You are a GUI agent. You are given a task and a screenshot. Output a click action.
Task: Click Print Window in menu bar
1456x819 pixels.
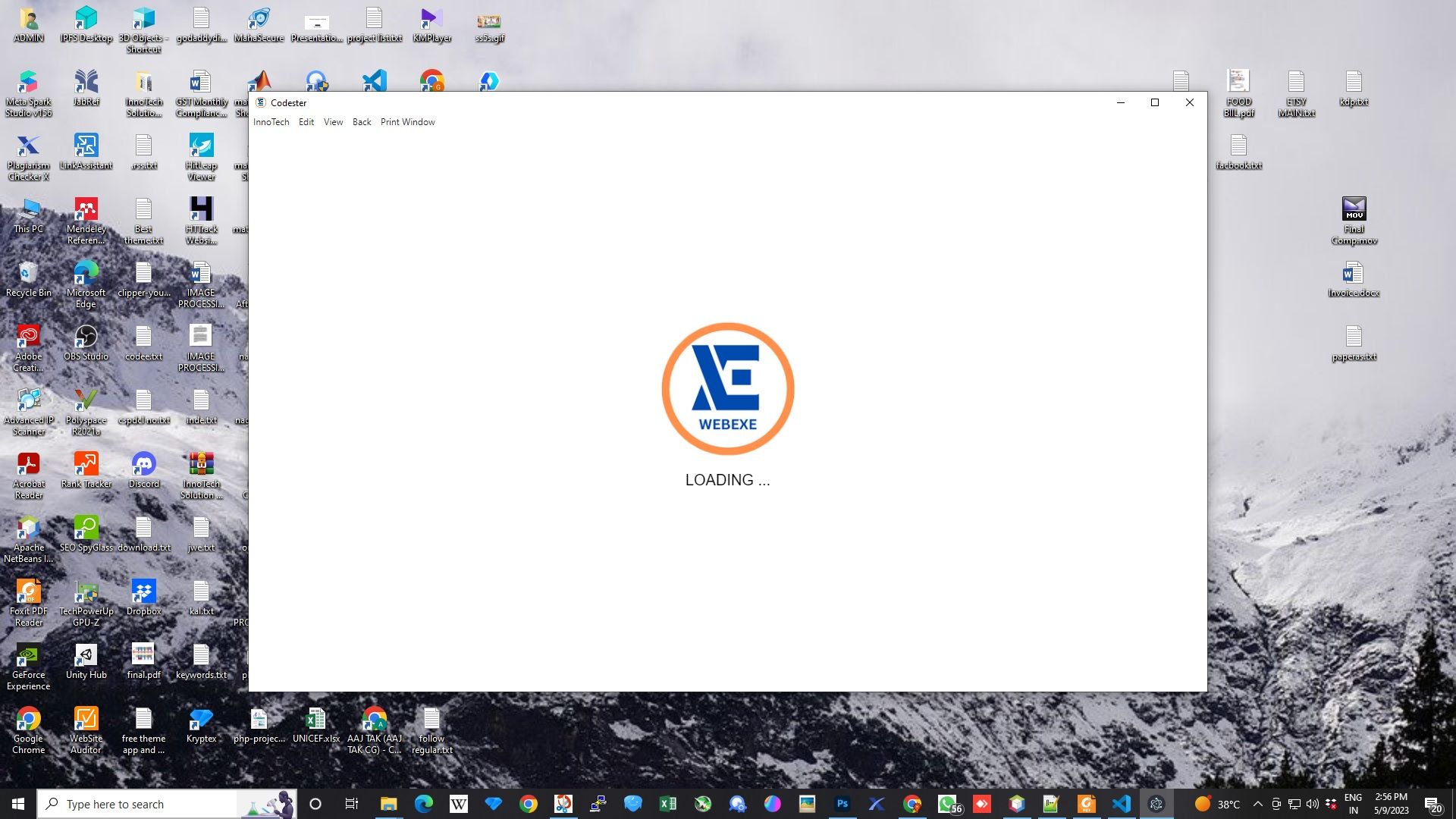point(407,122)
